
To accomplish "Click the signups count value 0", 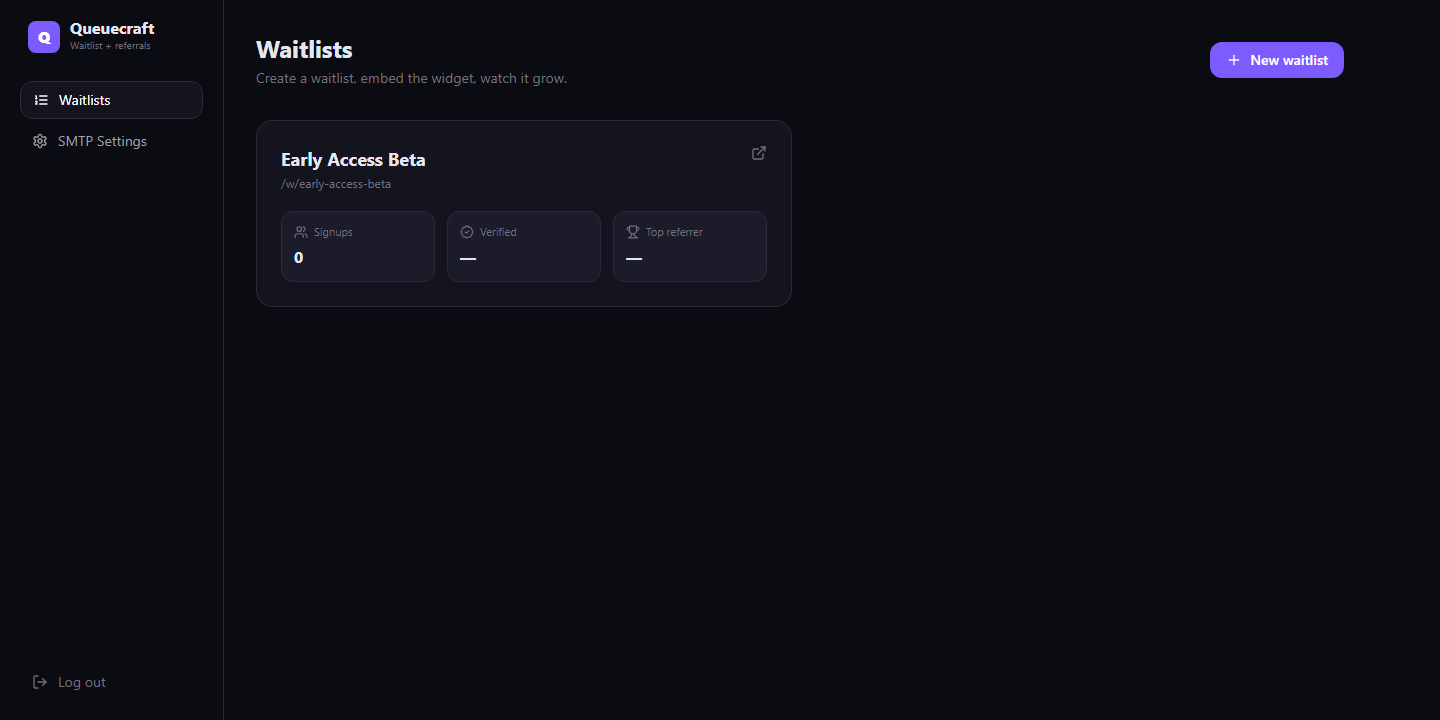I will 299,258.
